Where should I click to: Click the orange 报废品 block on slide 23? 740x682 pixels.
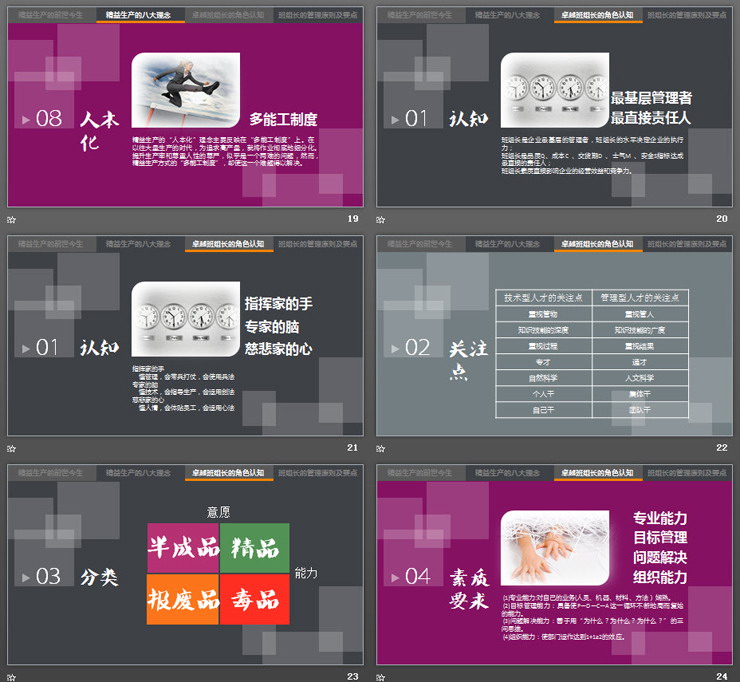click(183, 599)
